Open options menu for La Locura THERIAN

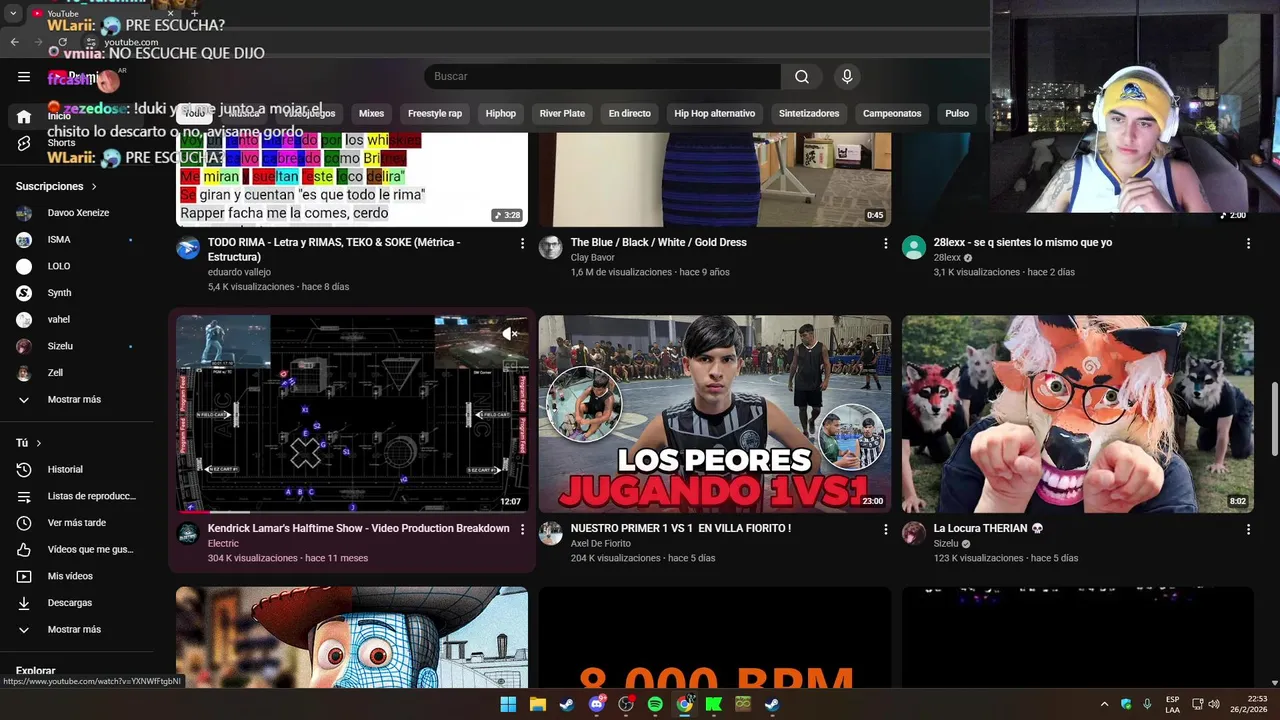coord(1248,529)
